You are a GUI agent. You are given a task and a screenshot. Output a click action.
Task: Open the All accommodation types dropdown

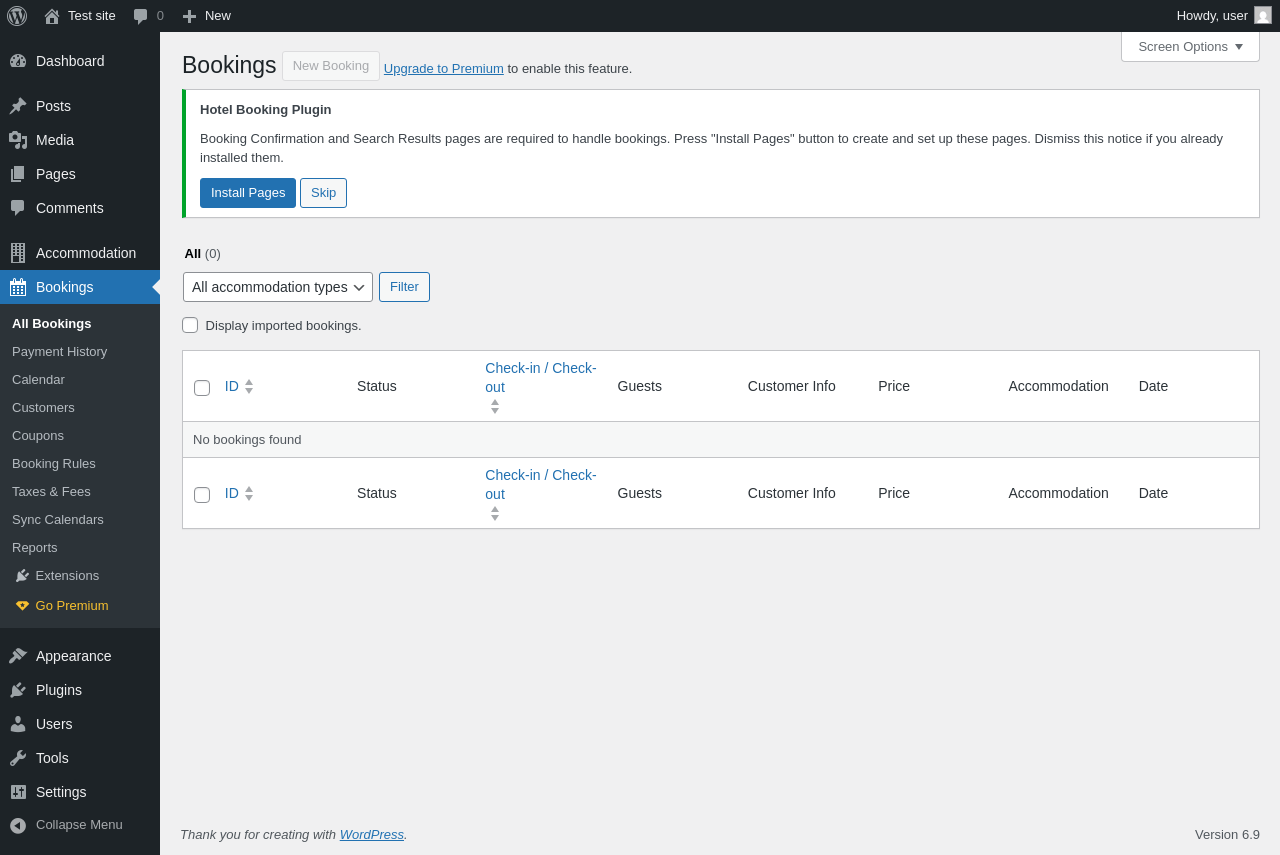[x=278, y=287]
